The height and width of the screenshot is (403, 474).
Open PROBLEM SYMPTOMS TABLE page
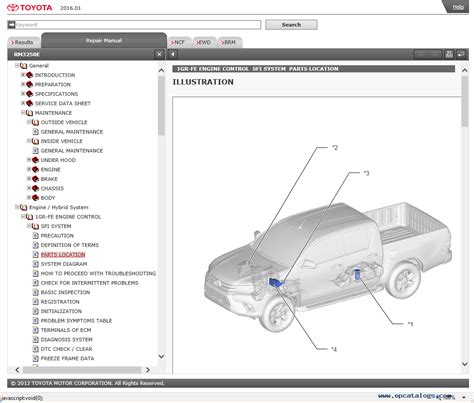tap(76, 321)
